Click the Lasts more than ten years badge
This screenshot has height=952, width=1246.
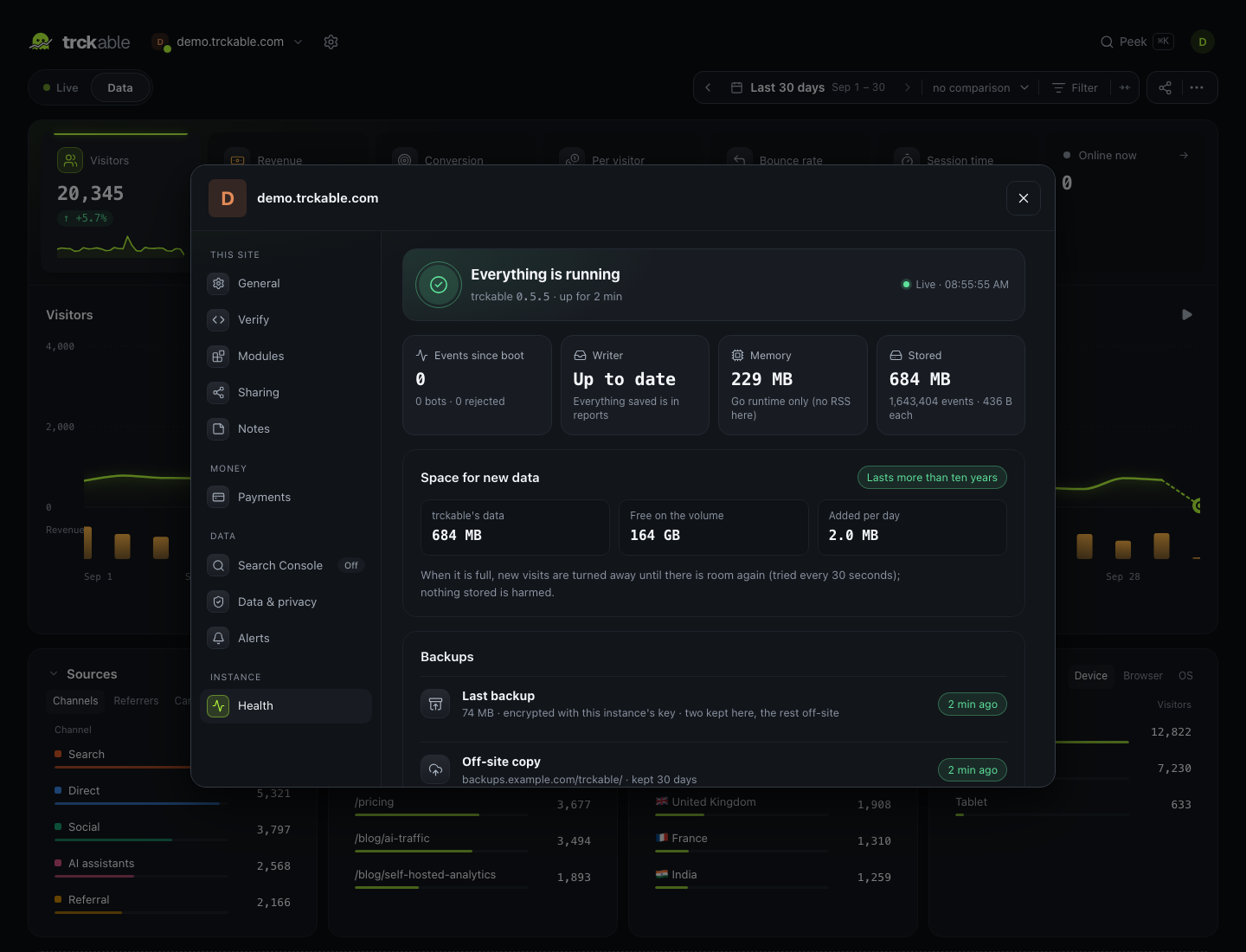coord(932,478)
